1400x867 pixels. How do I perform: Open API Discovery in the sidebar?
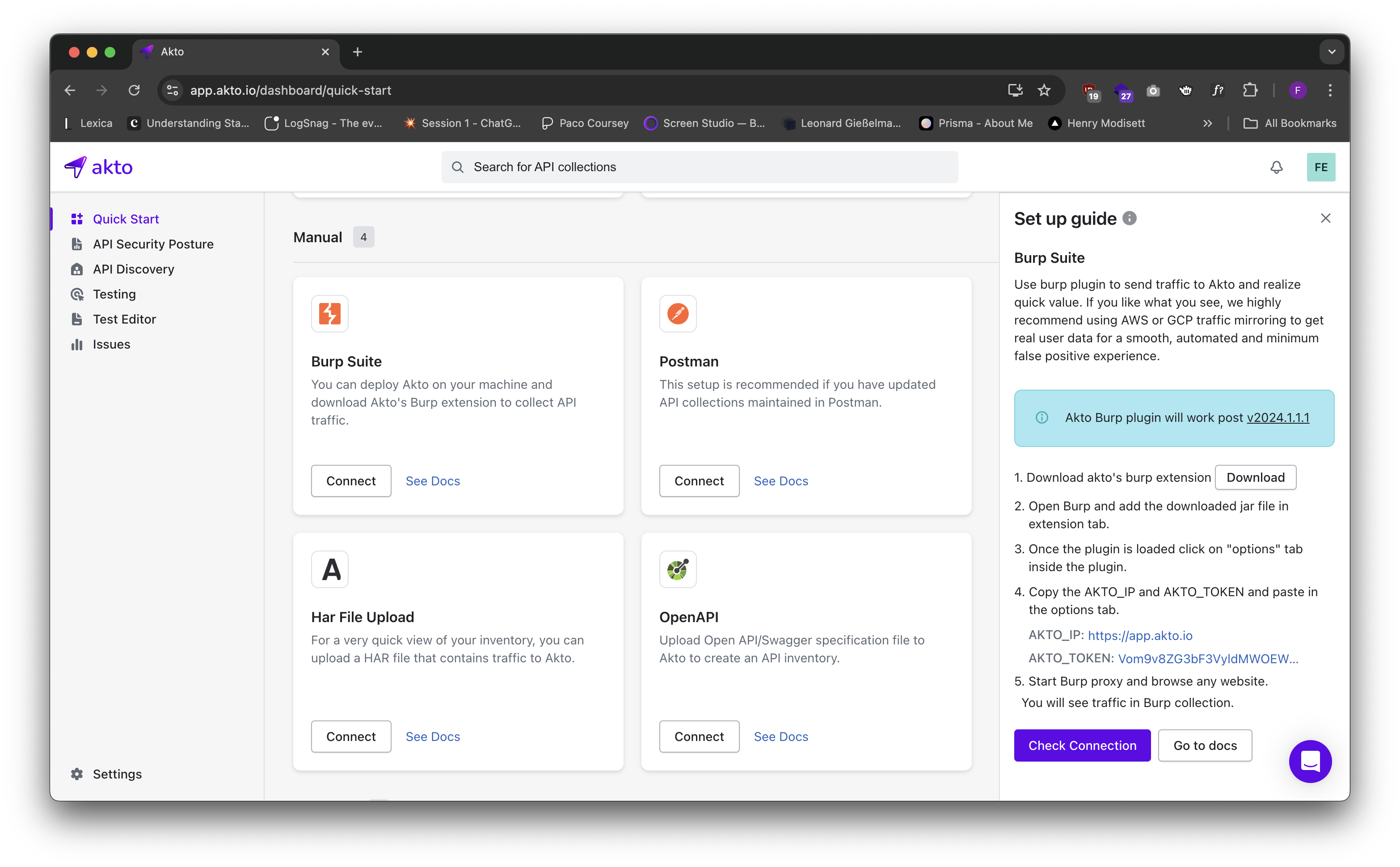(133, 269)
